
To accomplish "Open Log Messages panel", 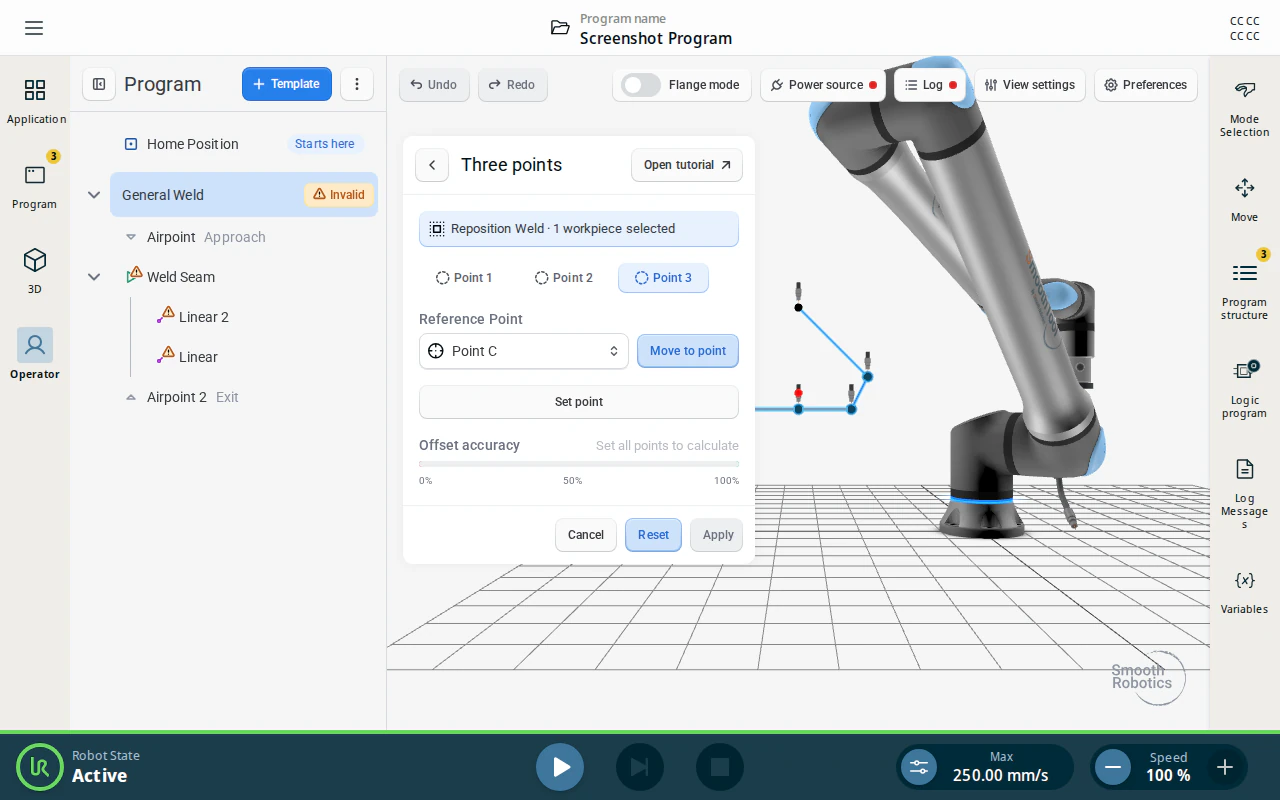I will click(1244, 493).
